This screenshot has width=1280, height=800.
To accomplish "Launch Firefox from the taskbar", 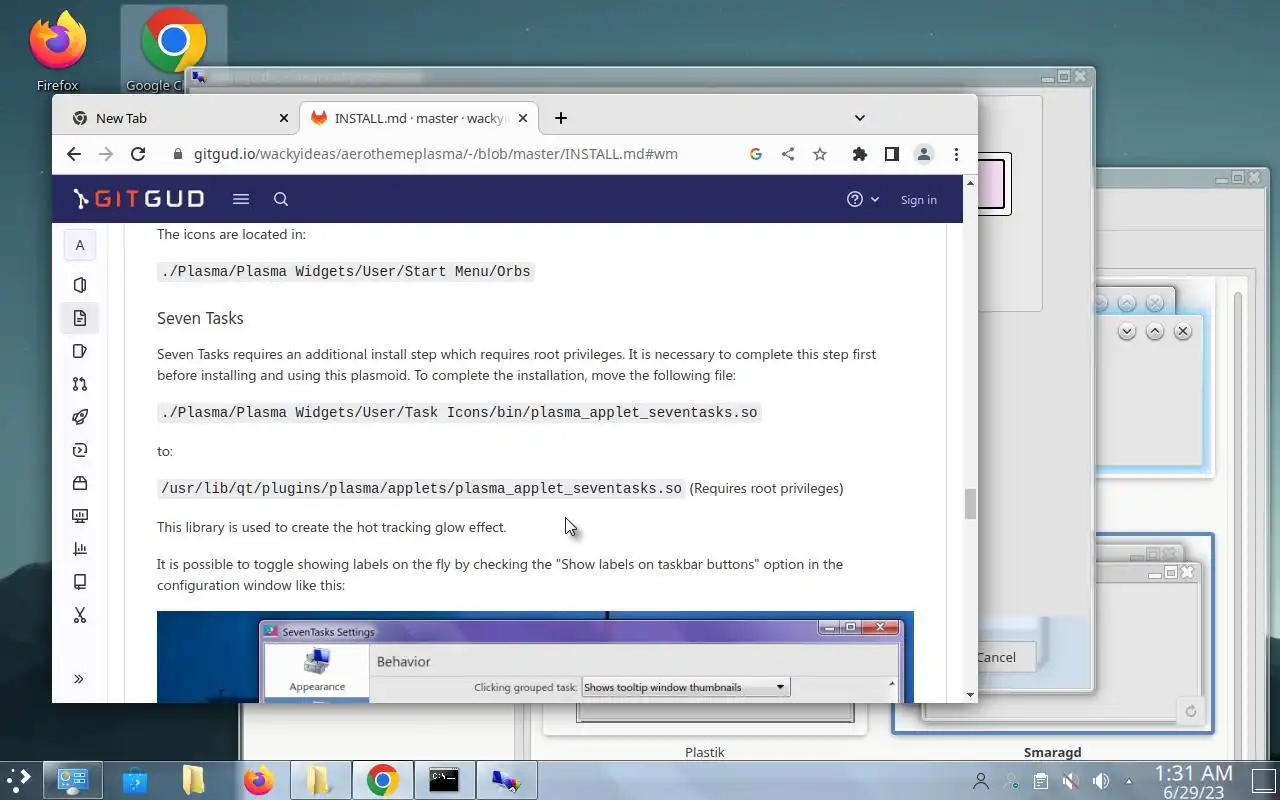I will point(258,780).
